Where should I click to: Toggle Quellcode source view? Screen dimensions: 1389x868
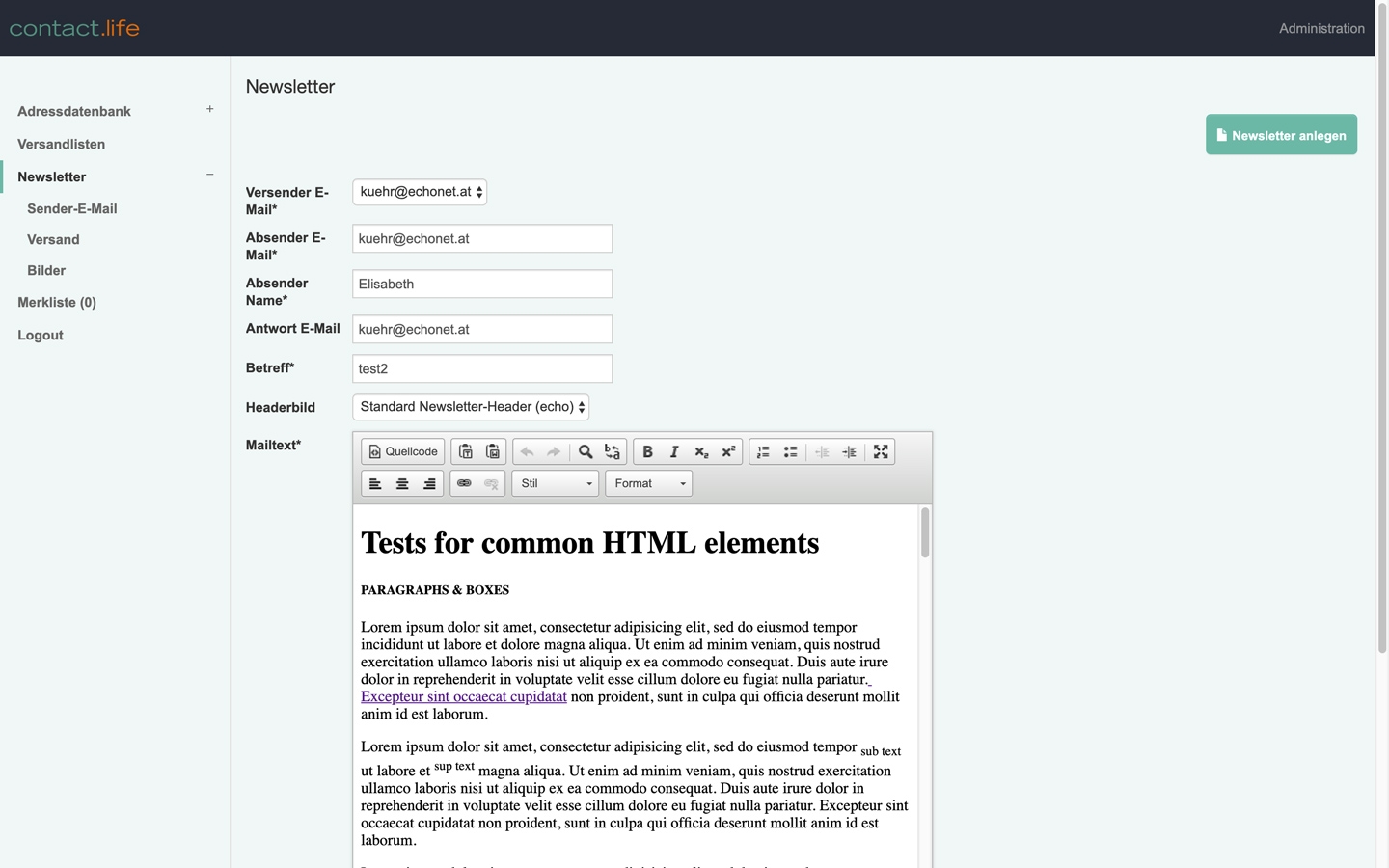(403, 451)
